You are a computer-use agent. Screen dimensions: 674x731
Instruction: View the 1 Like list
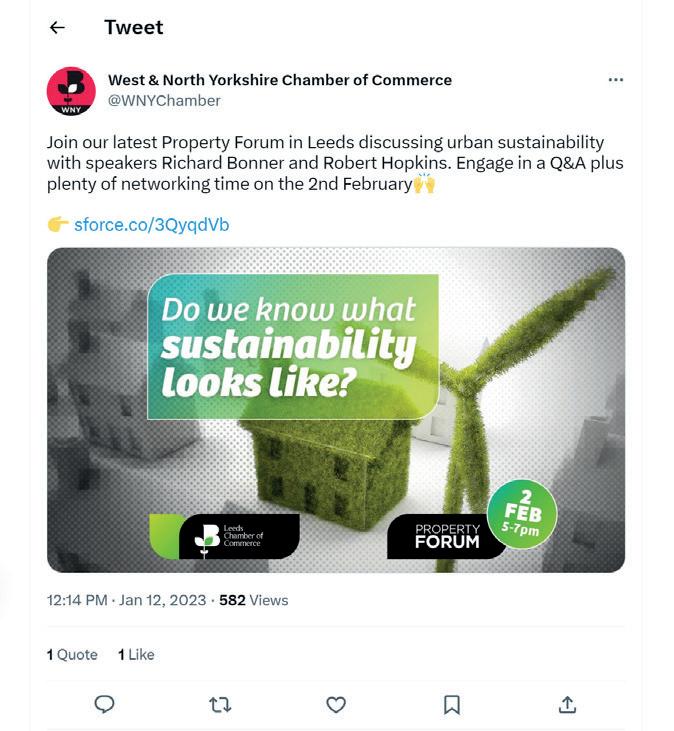click(x=136, y=655)
